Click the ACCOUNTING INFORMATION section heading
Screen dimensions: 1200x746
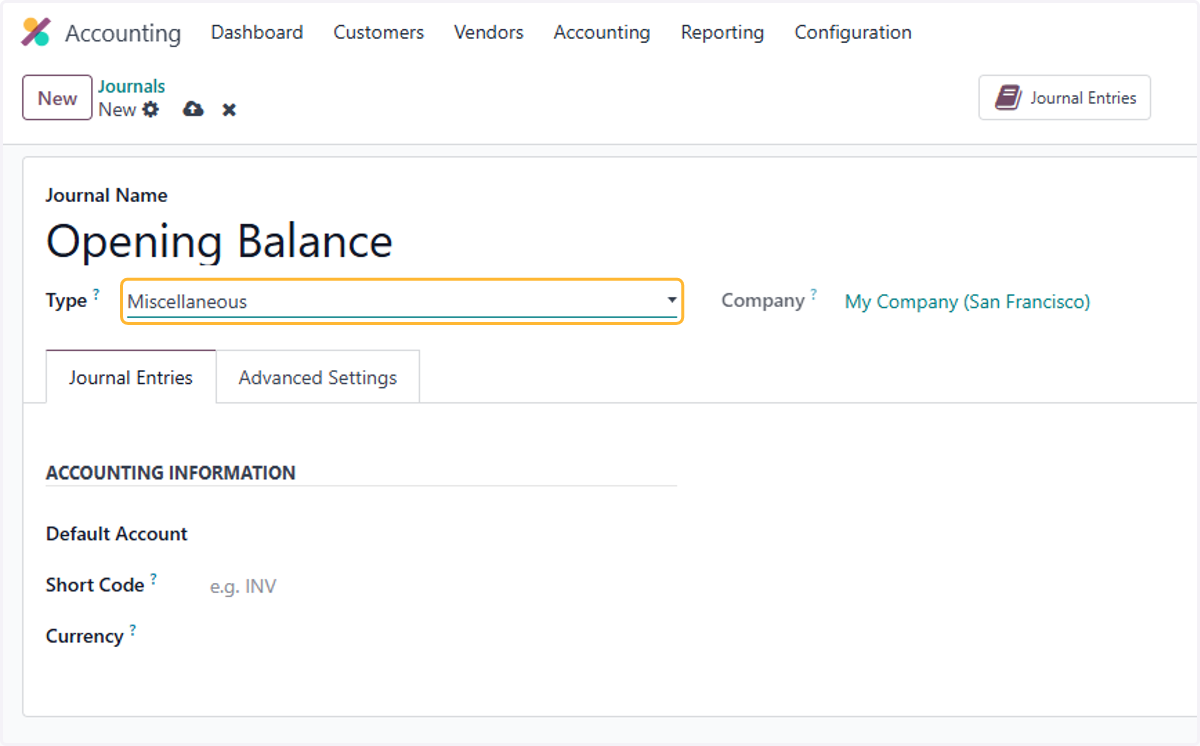tap(171, 473)
